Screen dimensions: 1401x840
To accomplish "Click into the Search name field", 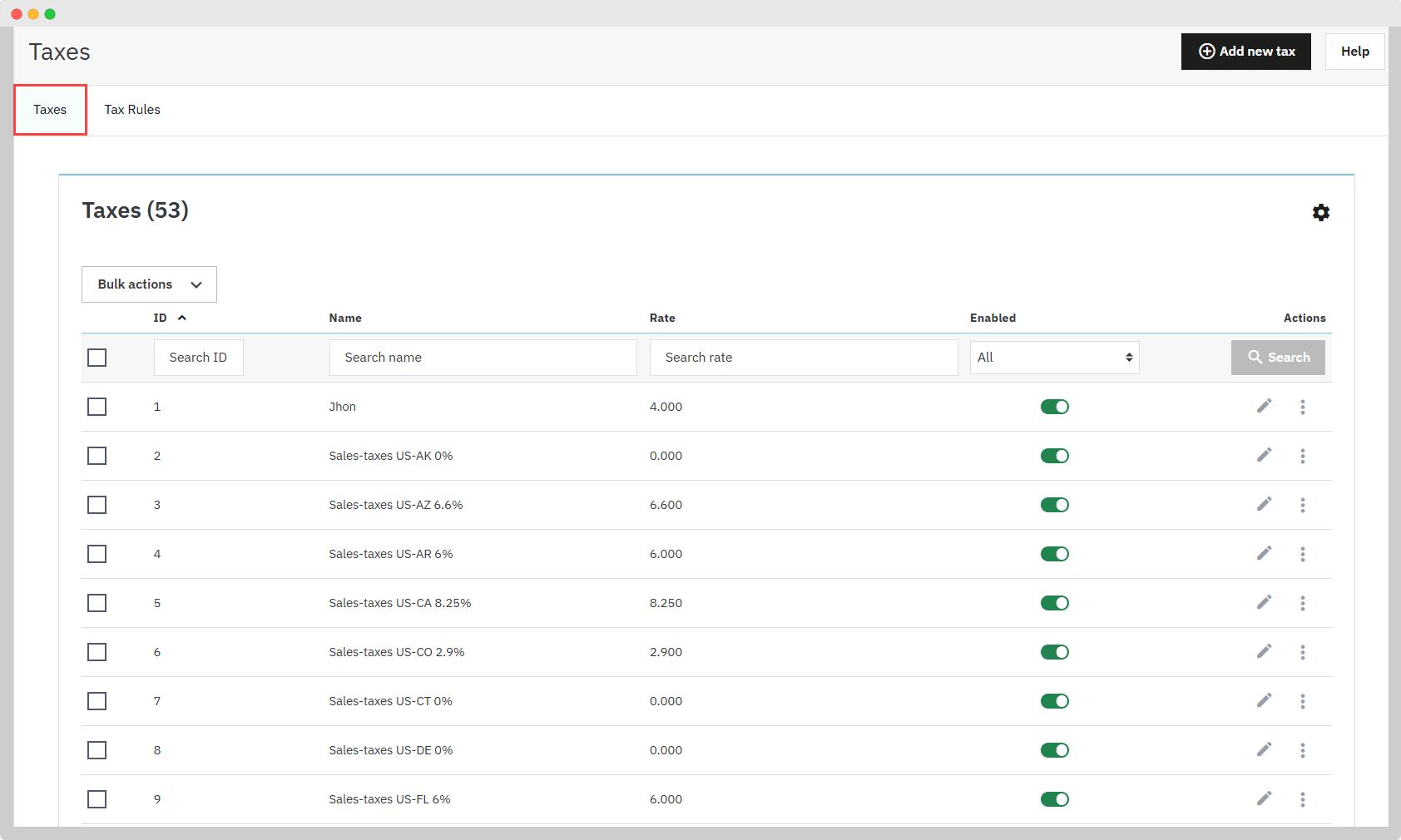I will 483,358.
